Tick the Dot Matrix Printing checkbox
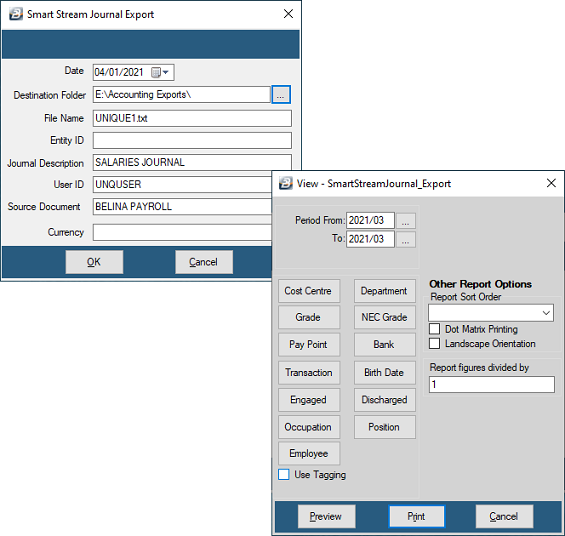The width and height of the screenshot is (565, 536). (x=435, y=329)
